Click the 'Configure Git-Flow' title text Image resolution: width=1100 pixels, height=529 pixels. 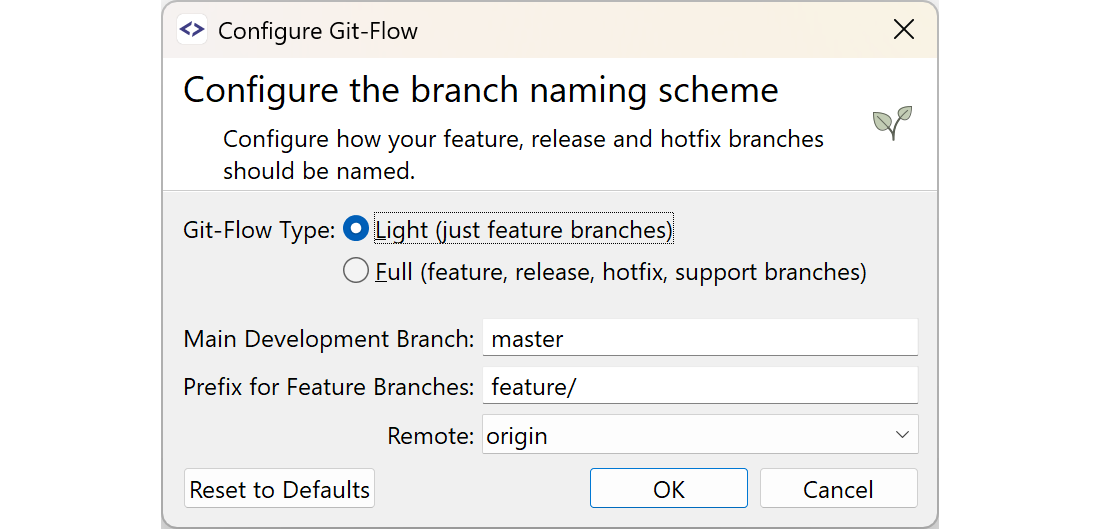(x=318, y=31)
